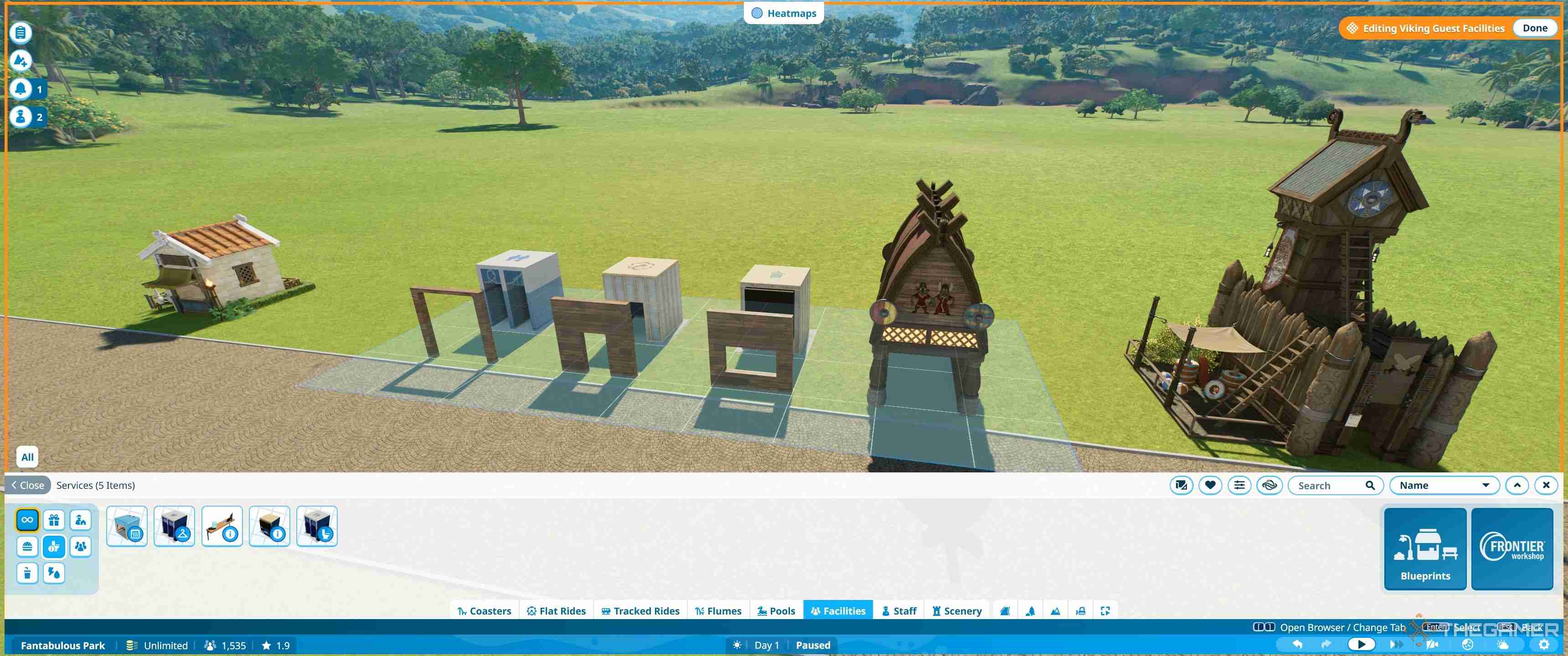Open the Blueprints panel
This screenshot has width=1568, height=656.
click(1425, 549)
